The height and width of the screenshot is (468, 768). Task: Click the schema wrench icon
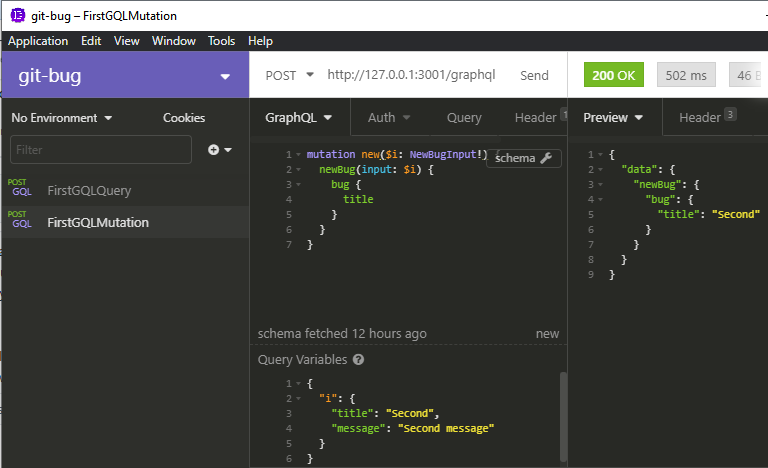pos(546,158)
